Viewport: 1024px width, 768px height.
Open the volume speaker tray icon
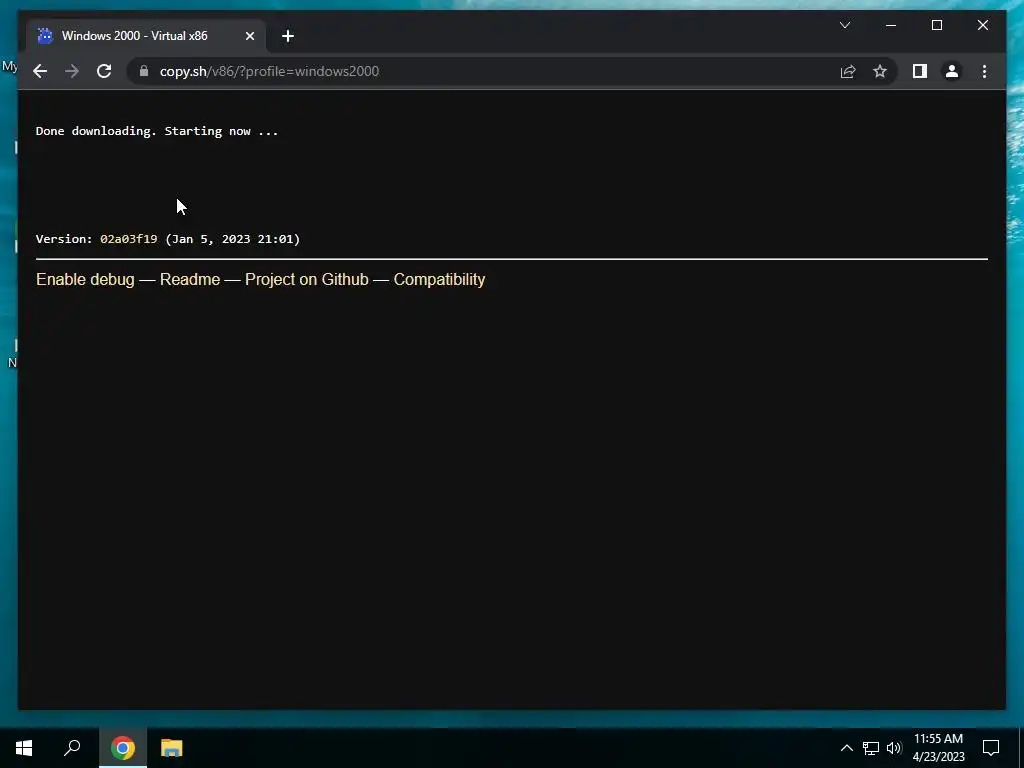tap(894, 748)
